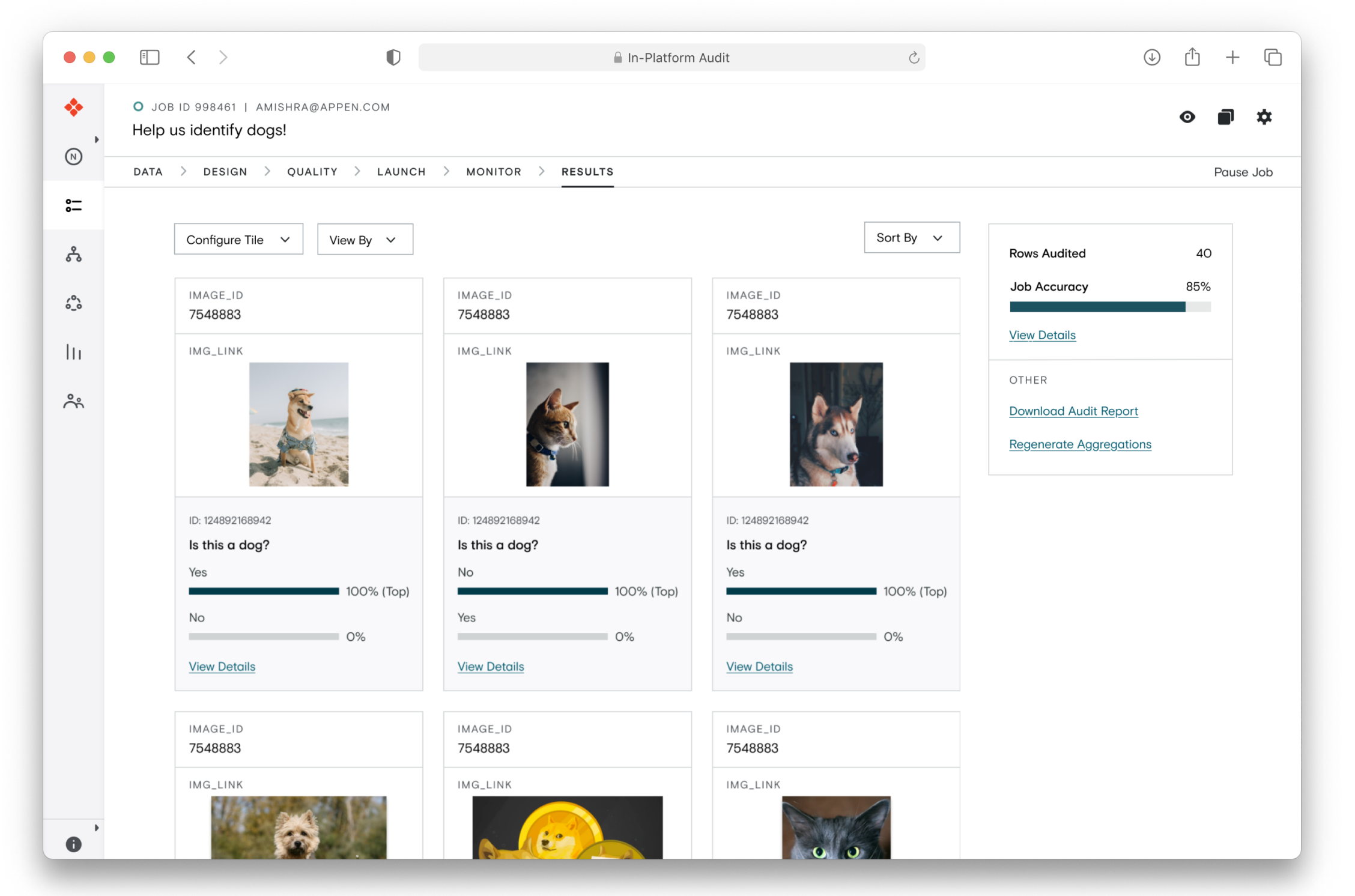Open View Details on husky card
The image size is (1355, 896).
(759, 667)
